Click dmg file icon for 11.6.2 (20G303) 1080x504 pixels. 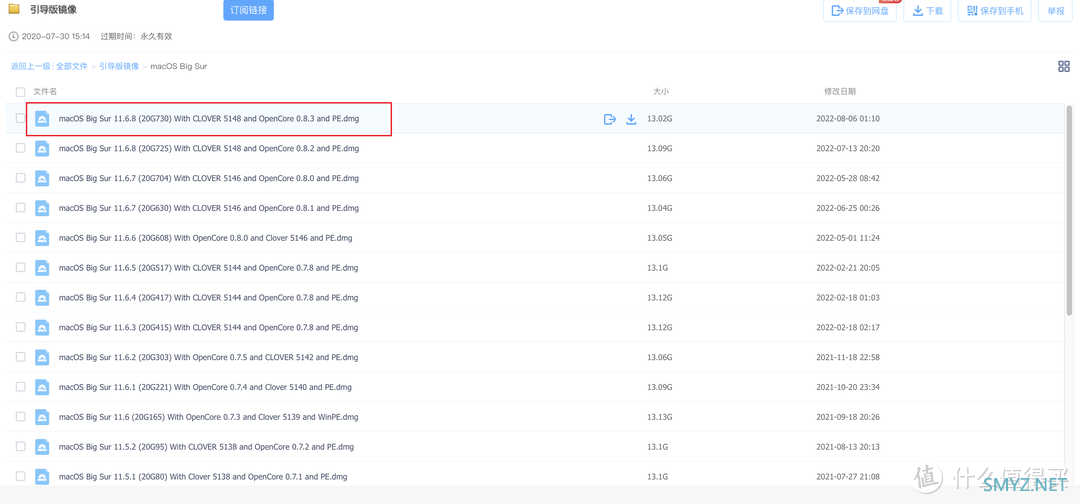(42, 357)
